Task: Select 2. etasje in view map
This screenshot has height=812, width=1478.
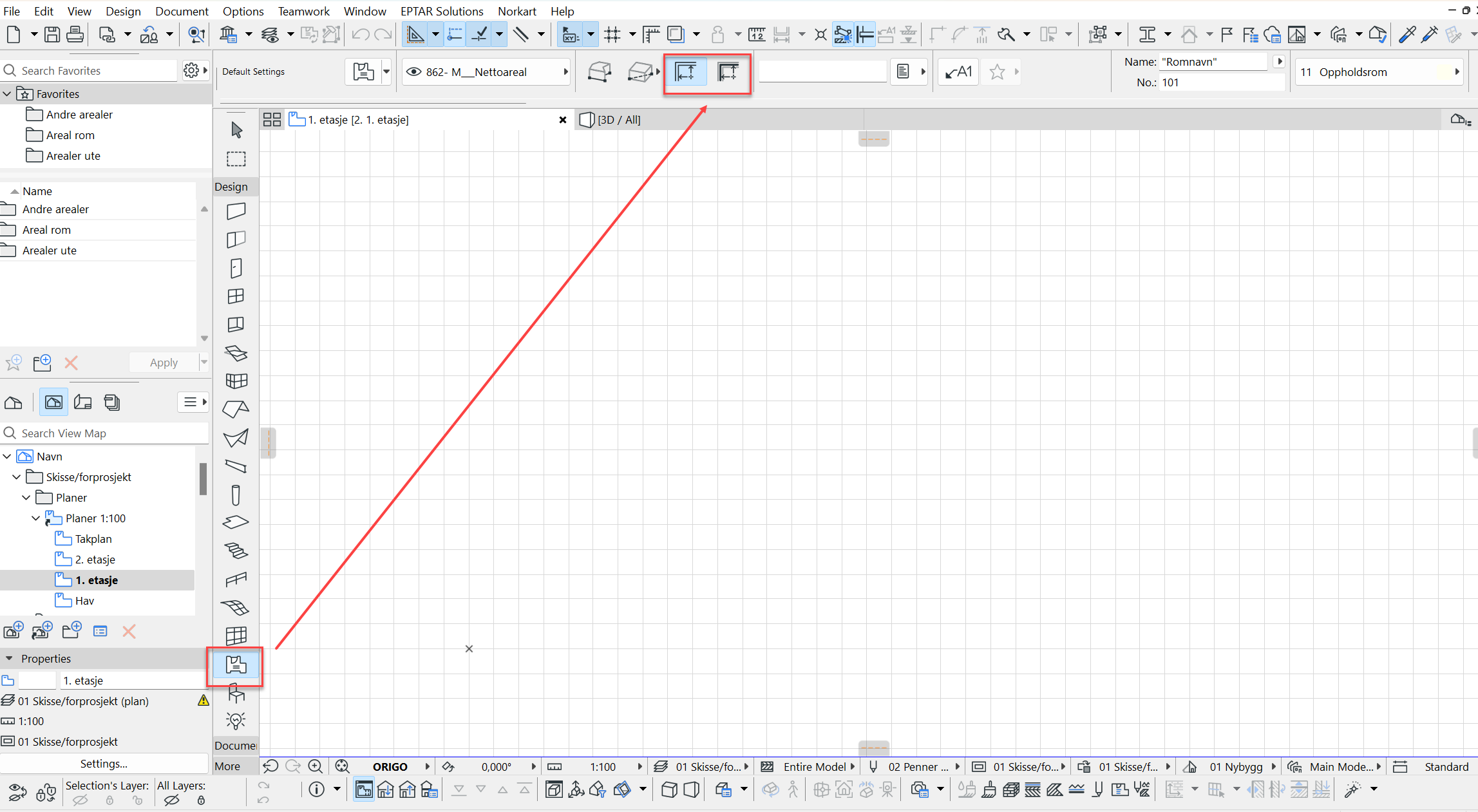Action: 95,560
